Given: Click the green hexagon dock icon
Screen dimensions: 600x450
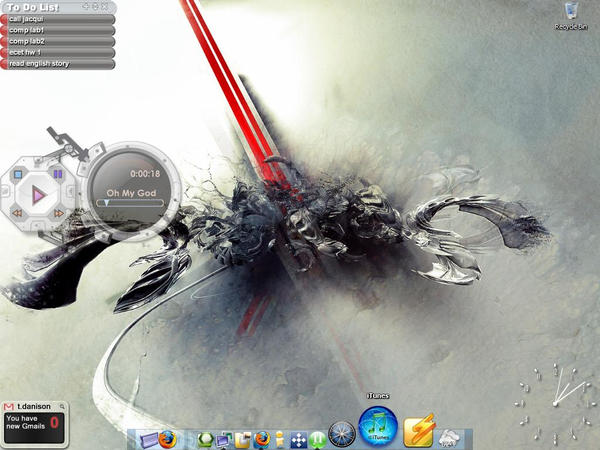Looking at the screenshot, I should click(205, 439).
